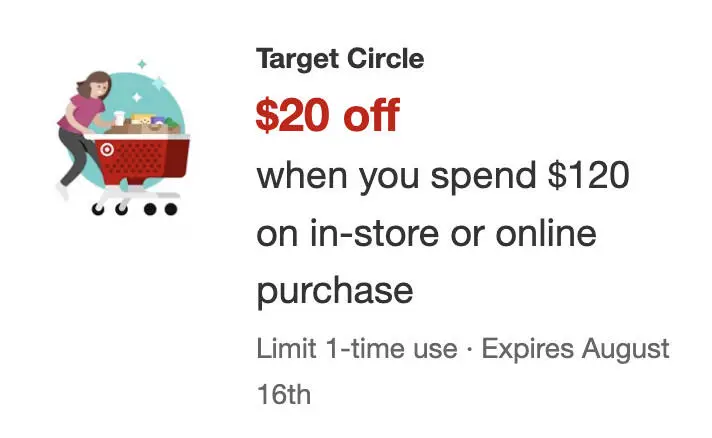Click the word "purchase" in the description

click(x=334, y=290)
